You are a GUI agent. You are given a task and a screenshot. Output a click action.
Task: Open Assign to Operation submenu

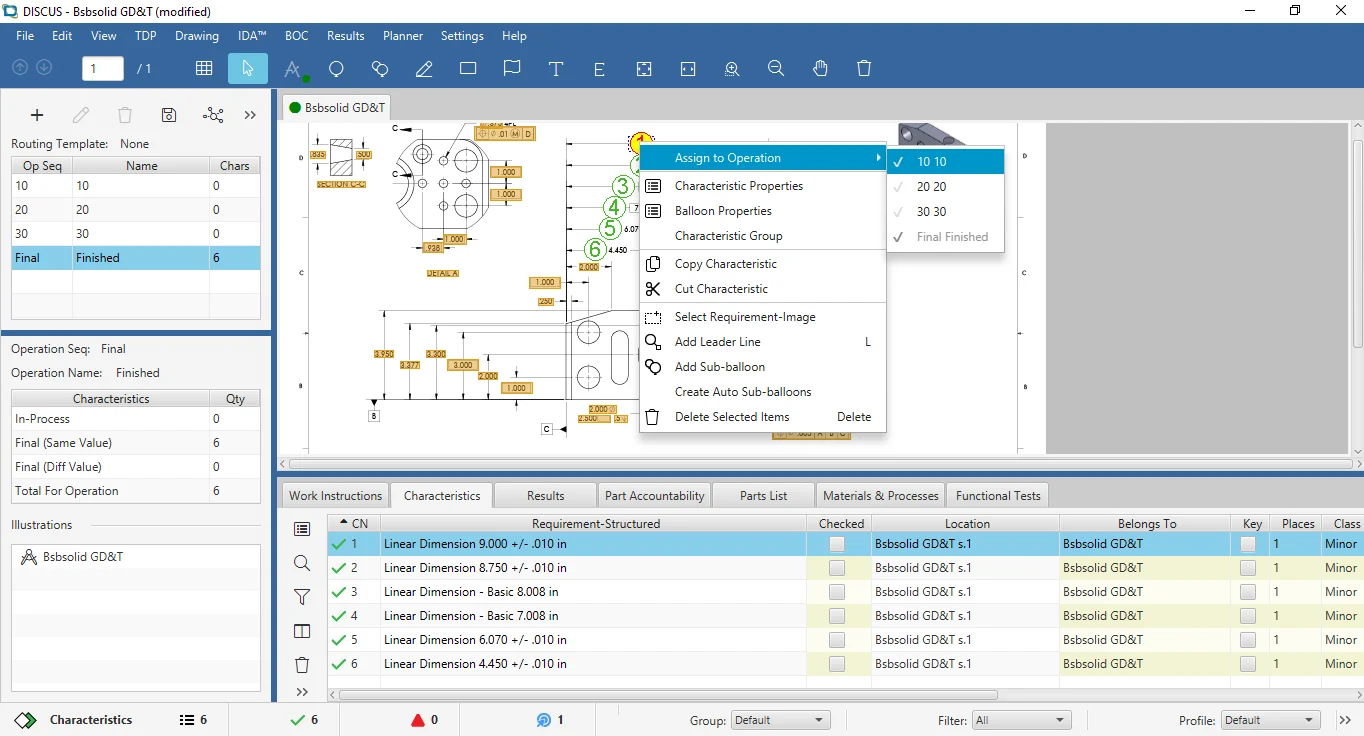click(763, 158)
